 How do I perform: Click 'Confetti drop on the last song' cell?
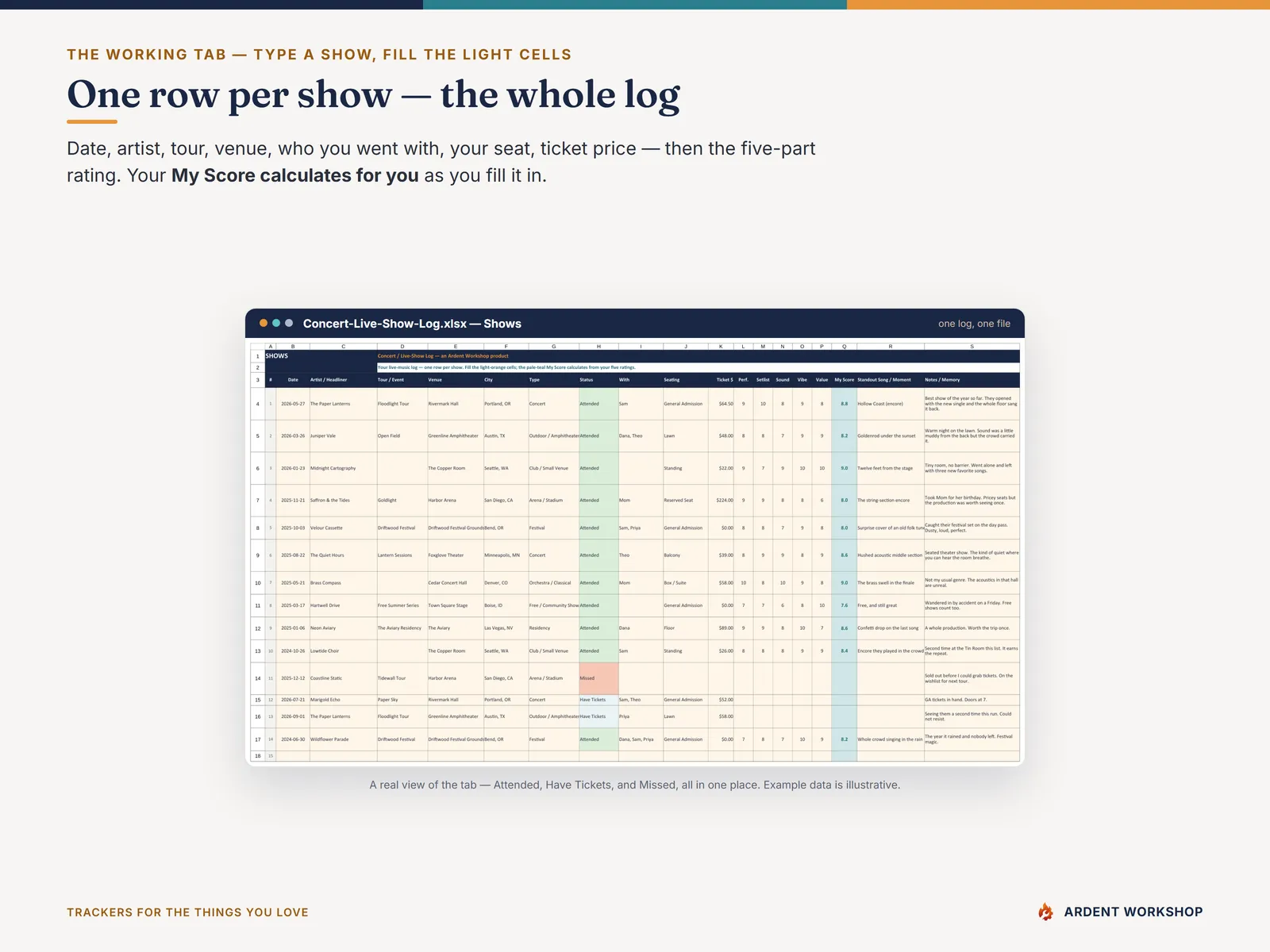(x=891, y=628)
